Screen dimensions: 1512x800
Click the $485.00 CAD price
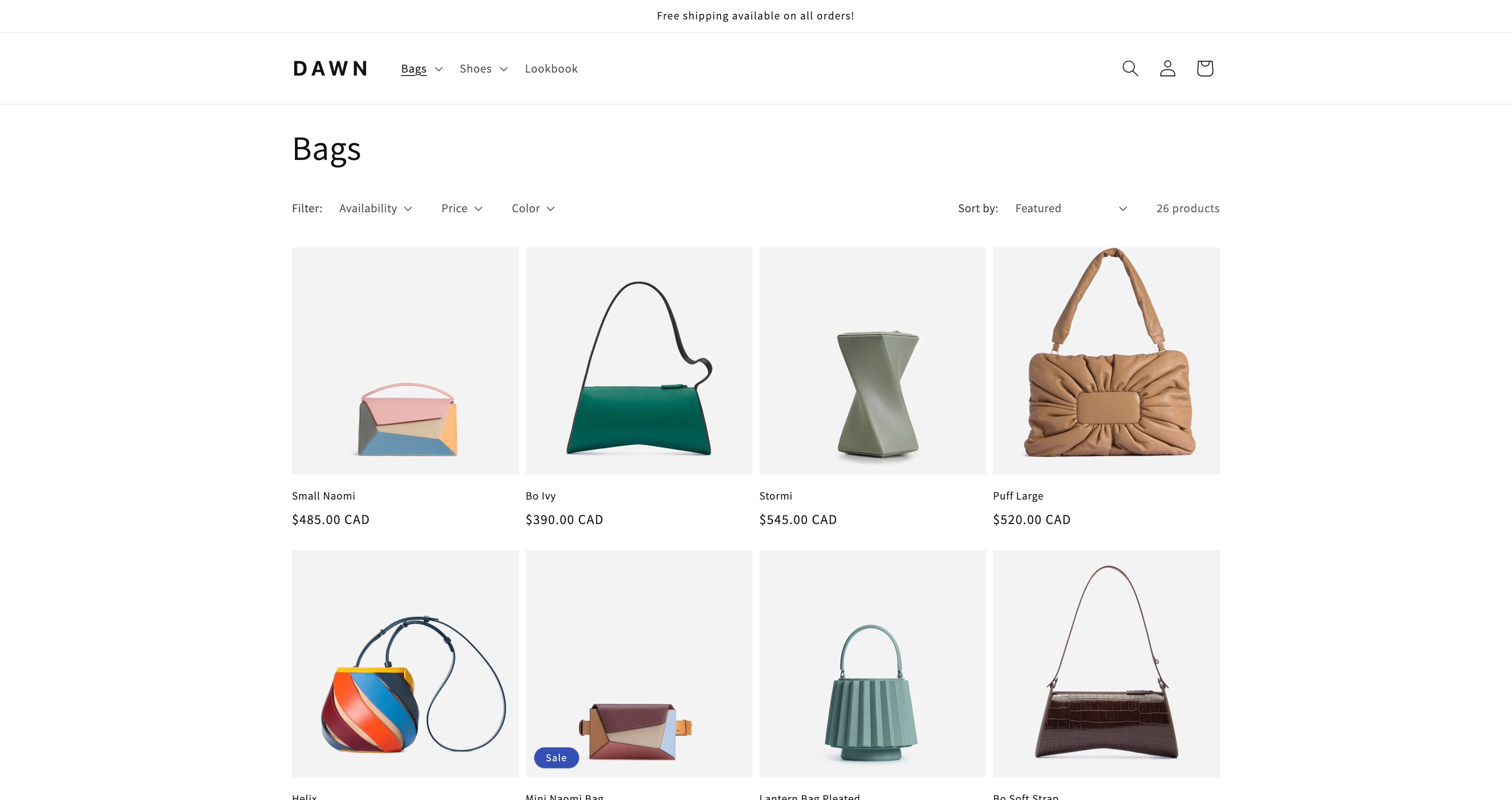(330, 519)
